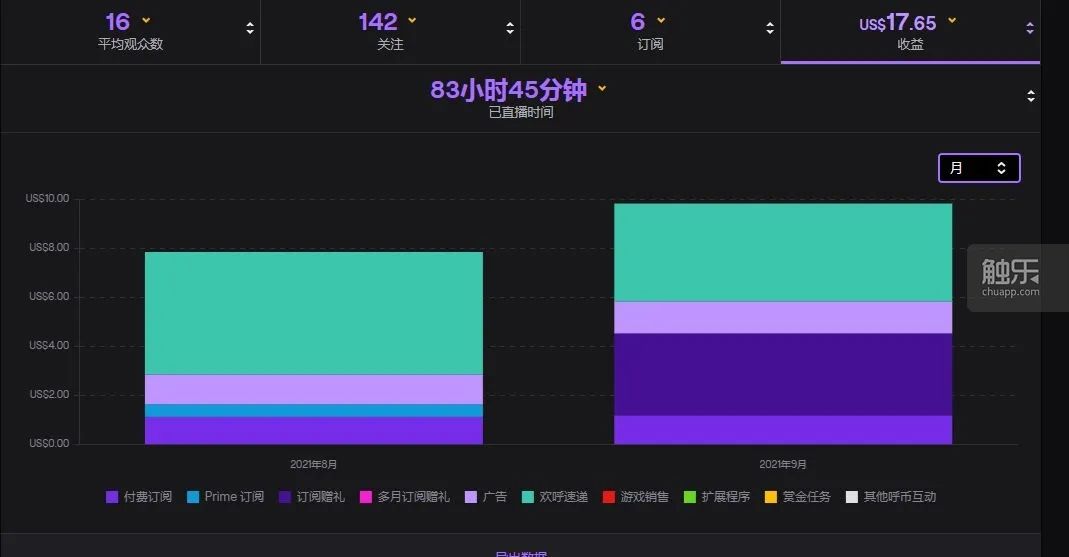This screenshot has width=1069, height=557.
Task: Click the 赏金任务 yellow legend swatch
Action: 771,497
